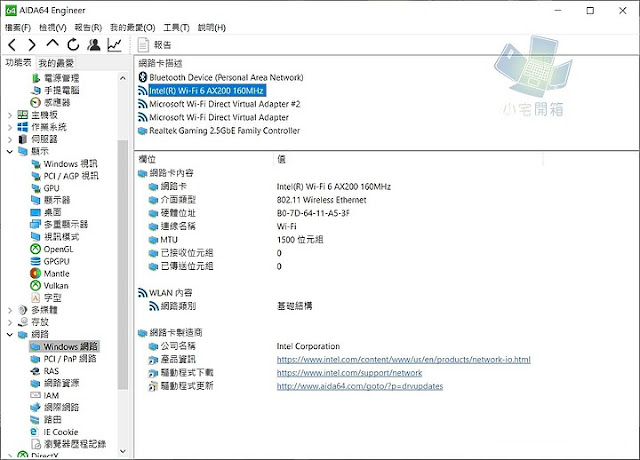Collapse the 網路 tree node
Viewport: 640px width, 460px height.
pos(10,334)
